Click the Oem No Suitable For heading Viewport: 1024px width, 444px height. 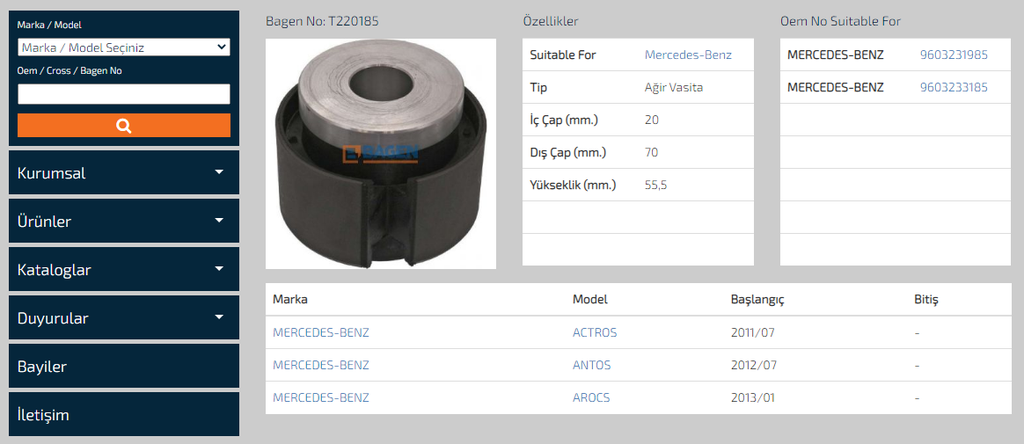840,21
